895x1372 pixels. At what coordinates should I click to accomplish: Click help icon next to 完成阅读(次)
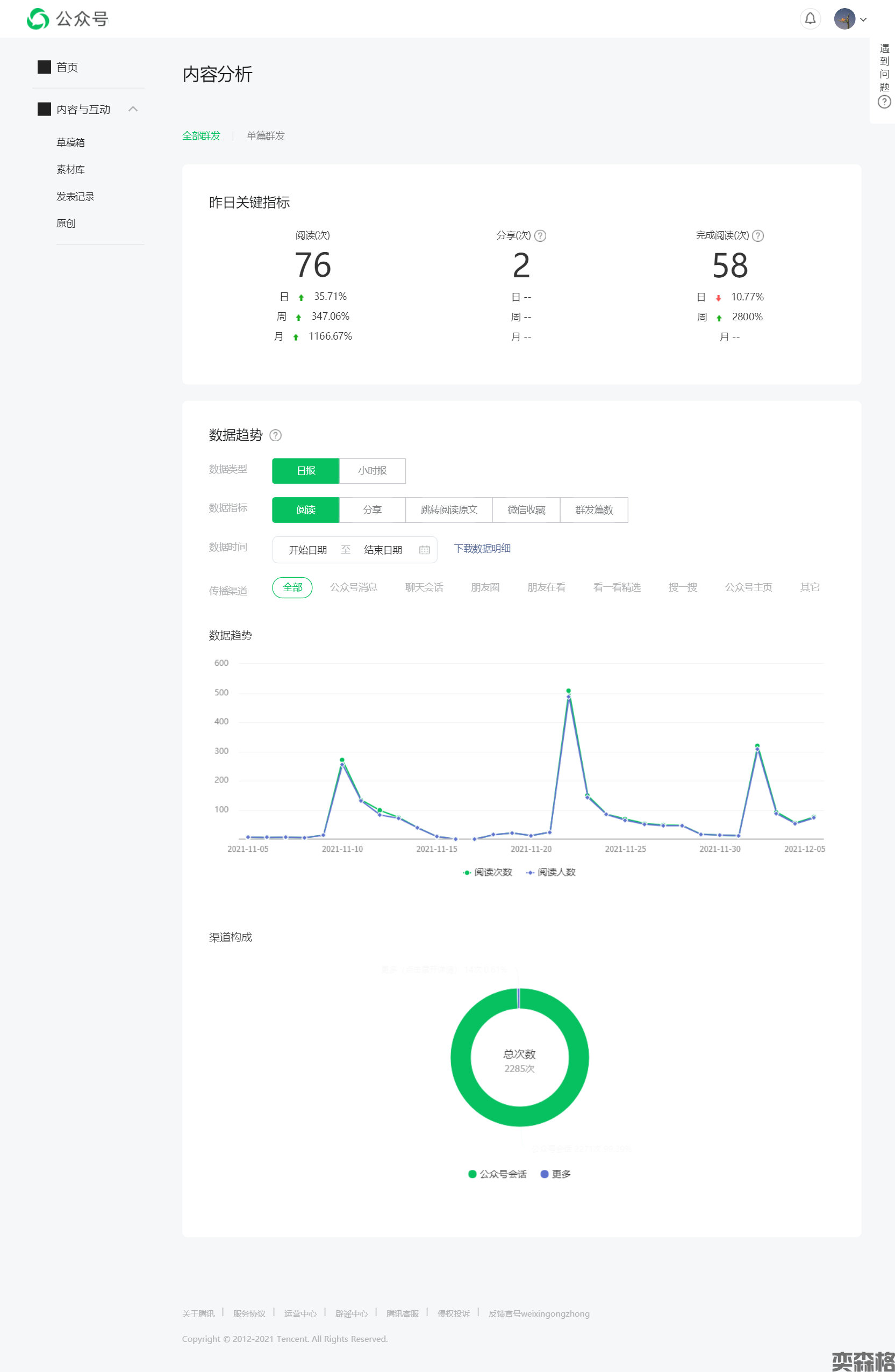758,236
